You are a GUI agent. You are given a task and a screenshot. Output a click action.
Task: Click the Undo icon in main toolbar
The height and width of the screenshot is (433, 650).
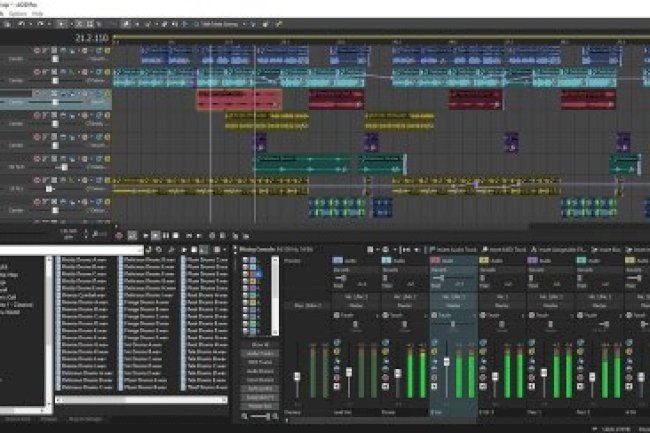click(21, 24)
